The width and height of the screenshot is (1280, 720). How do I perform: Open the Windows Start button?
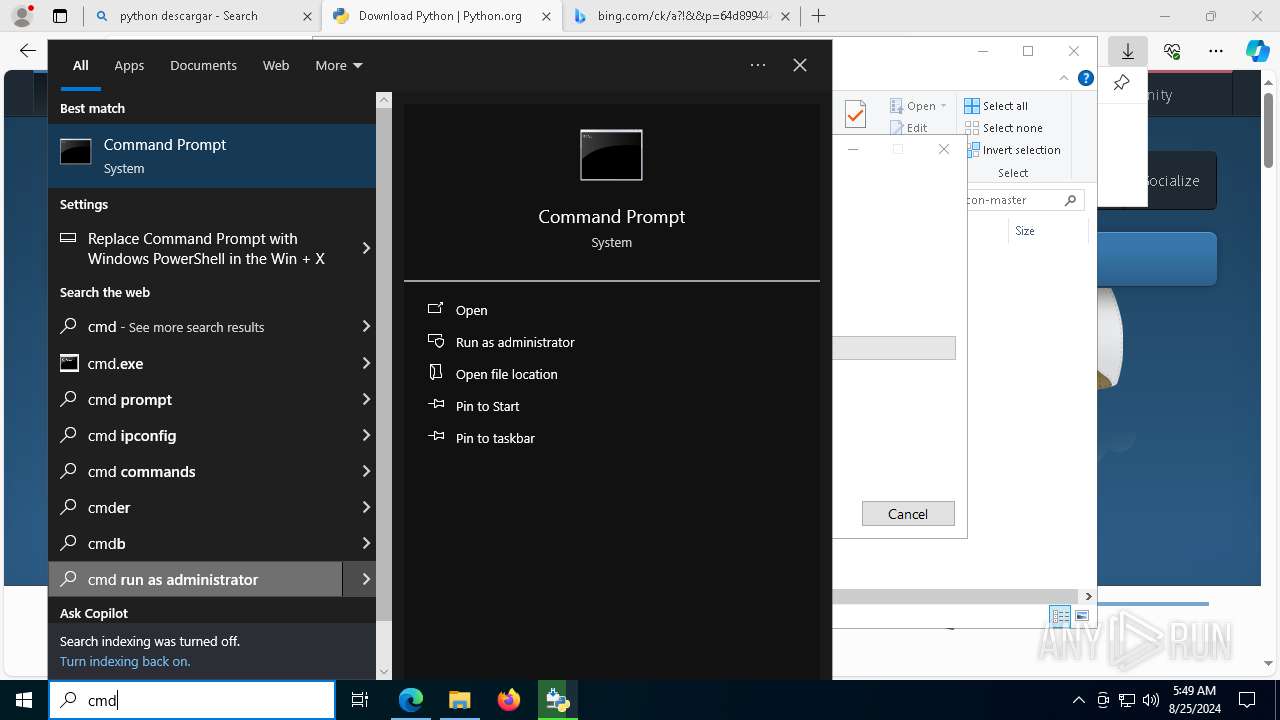[x=24, y=700]
